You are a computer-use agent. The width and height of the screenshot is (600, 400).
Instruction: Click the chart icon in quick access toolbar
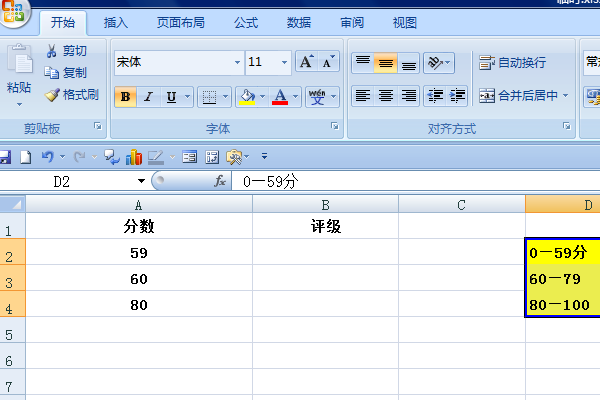pos(134,157)
